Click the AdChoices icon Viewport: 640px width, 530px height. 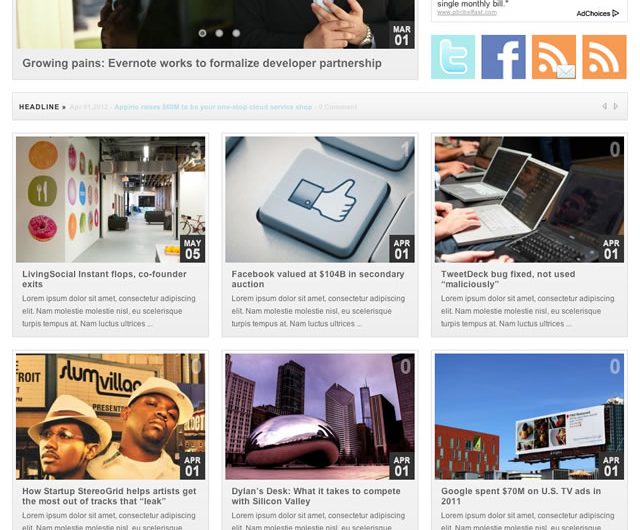point(616,13)
